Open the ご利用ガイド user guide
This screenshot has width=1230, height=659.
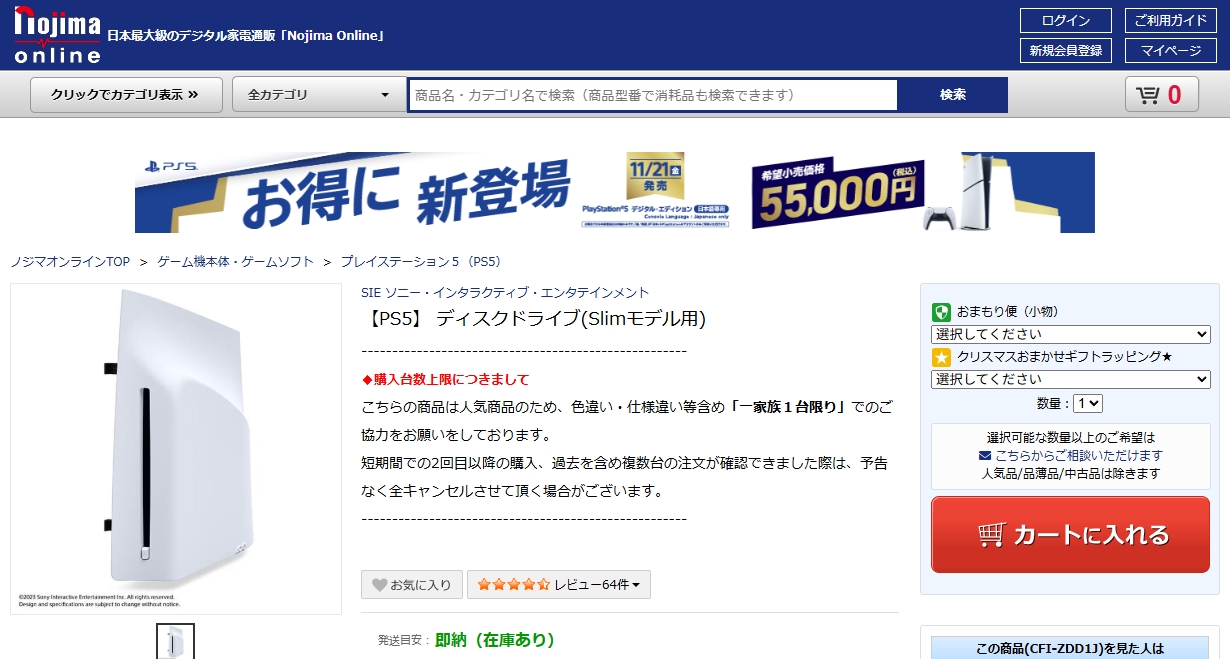tap(1170, 21)
